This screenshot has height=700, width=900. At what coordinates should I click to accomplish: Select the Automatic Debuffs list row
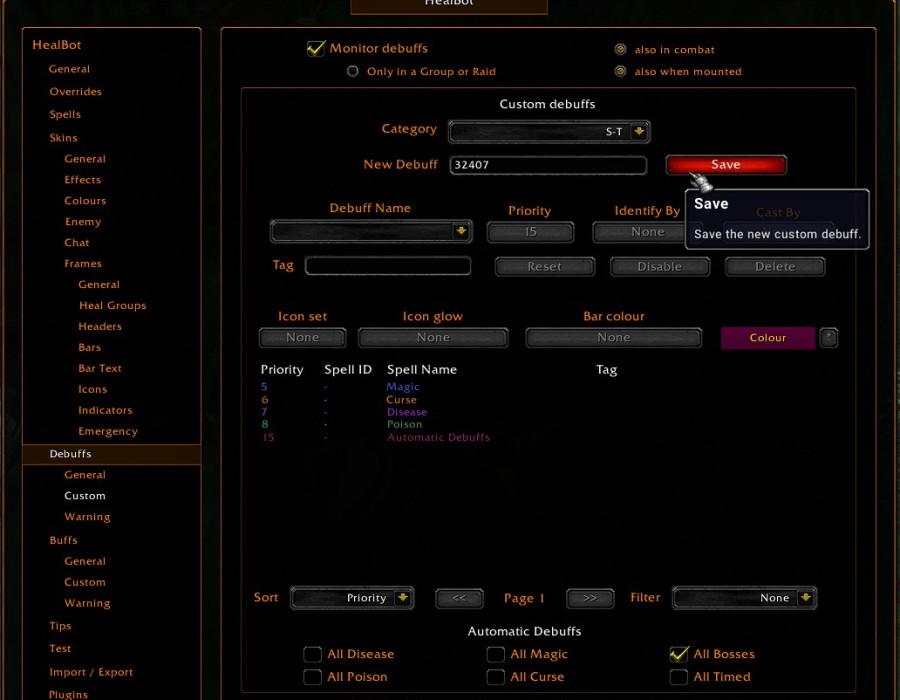tap(439, 437)
